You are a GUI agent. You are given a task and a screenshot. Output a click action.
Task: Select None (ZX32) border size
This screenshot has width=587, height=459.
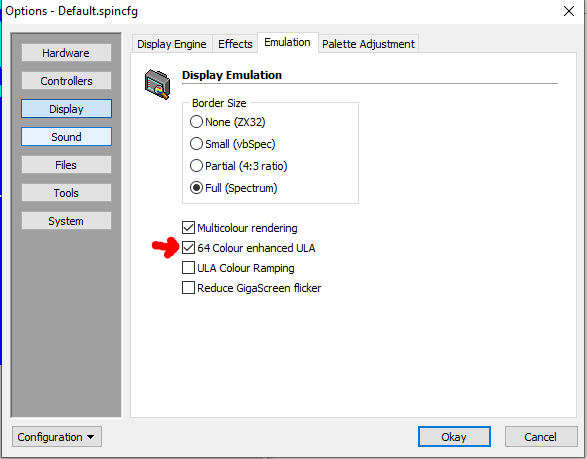[x=196, y=122]
